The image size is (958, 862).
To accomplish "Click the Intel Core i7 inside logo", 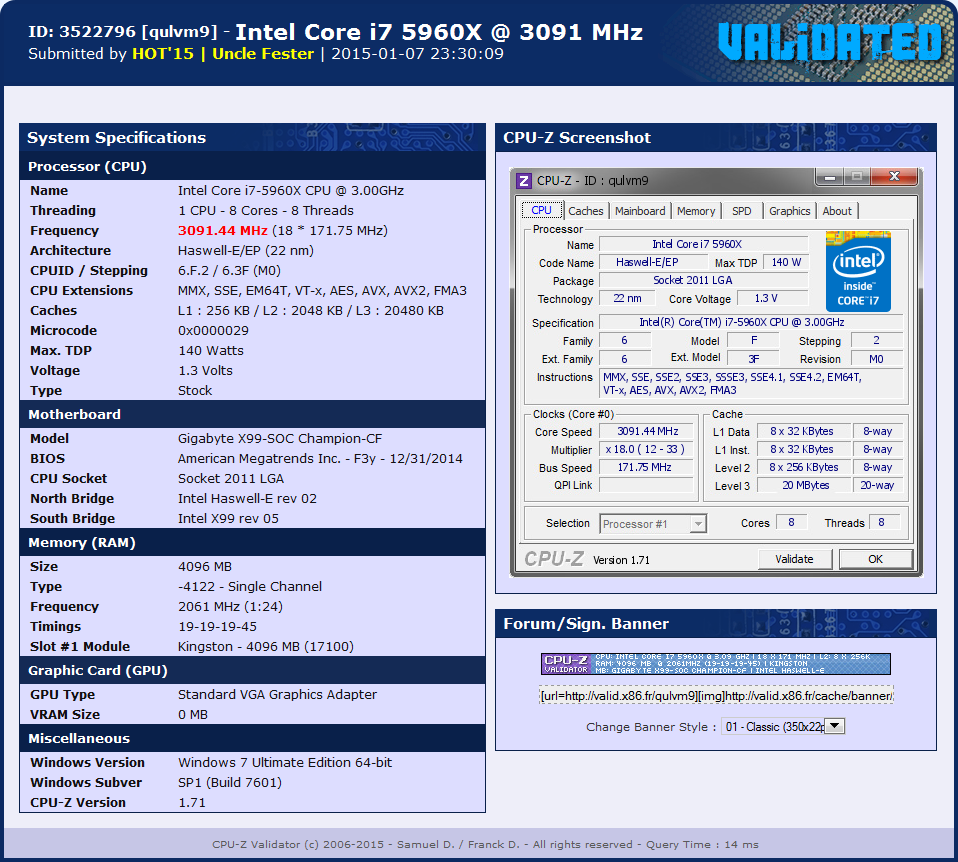I will (858, 271).
